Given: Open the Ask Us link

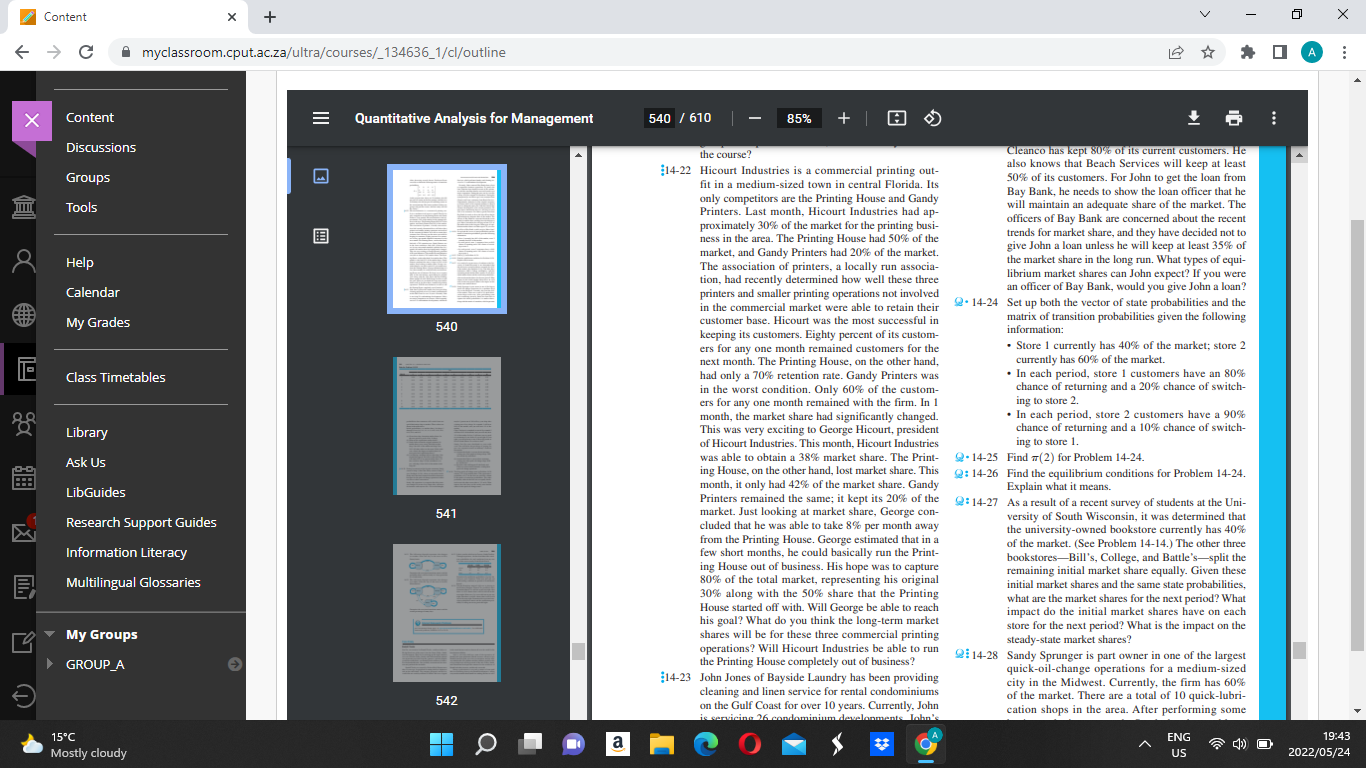Looking at the screenshot, I should point(86,462).
